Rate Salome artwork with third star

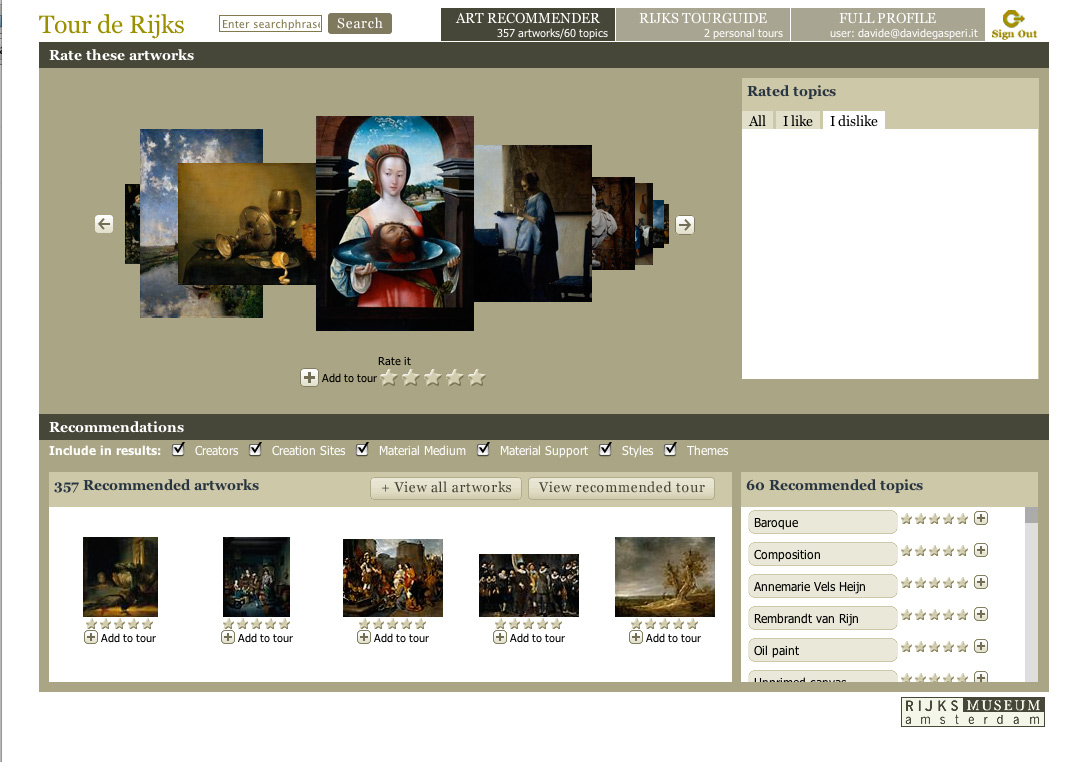(x=433, y=377)
